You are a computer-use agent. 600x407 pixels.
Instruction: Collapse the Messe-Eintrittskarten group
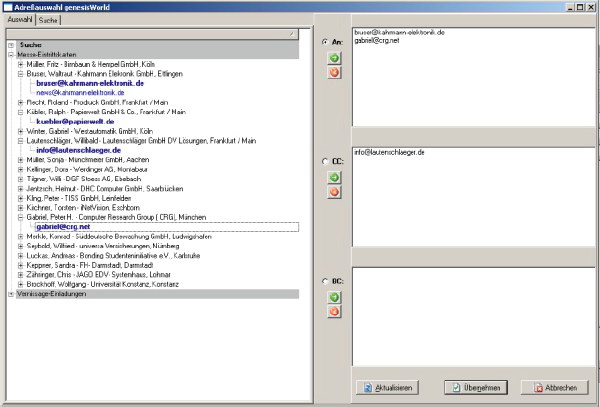pyautogui.click(x=11, y=55)
